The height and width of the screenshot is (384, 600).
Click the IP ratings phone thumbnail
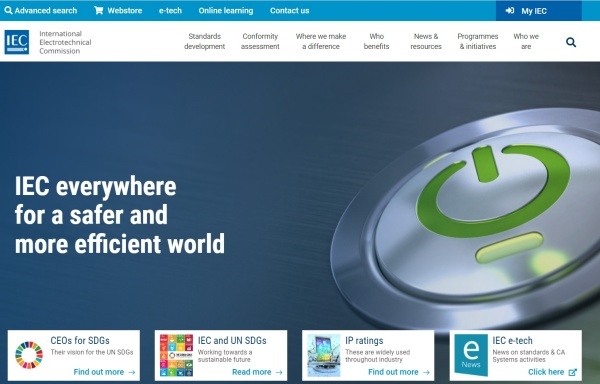323,355
